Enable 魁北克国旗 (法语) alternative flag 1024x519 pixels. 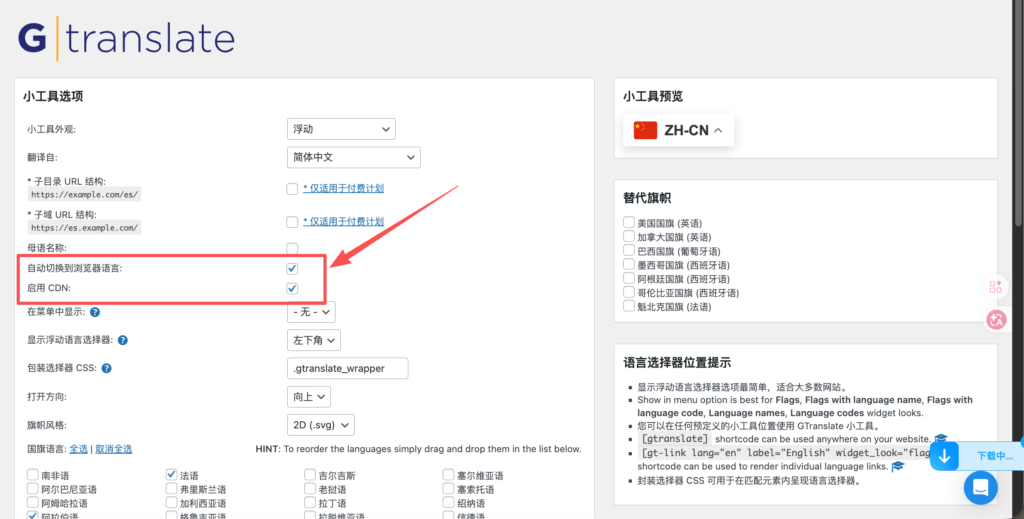point(628,306)
